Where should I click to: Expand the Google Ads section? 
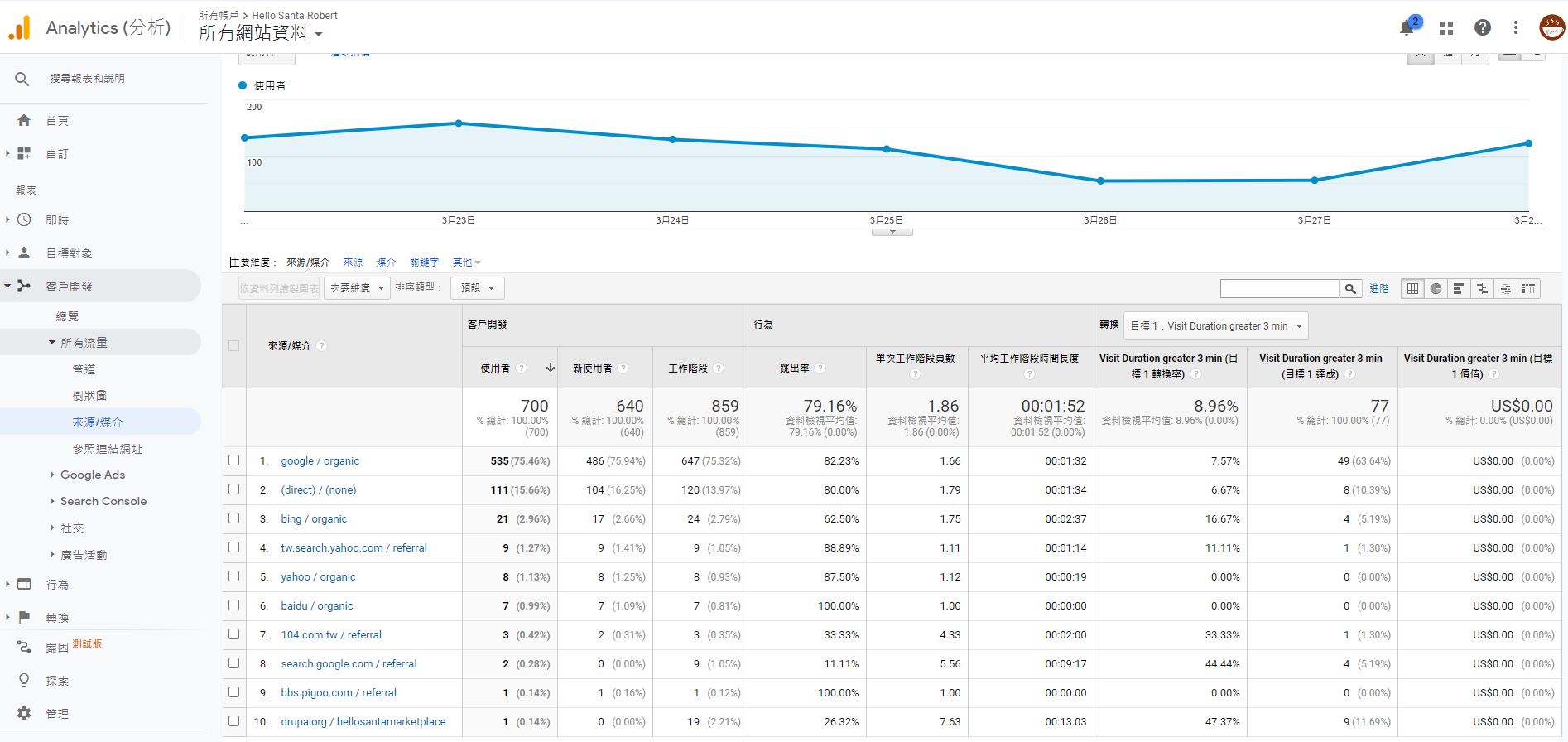(x=52, y=475)
